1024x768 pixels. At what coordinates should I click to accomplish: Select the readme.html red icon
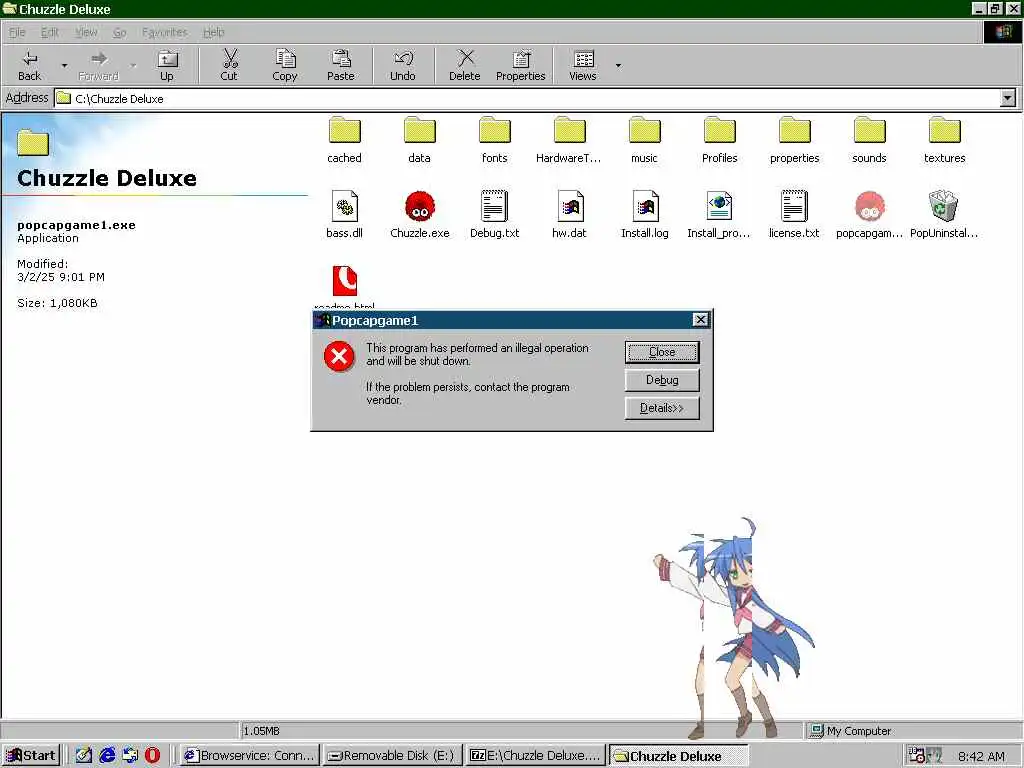345,281
